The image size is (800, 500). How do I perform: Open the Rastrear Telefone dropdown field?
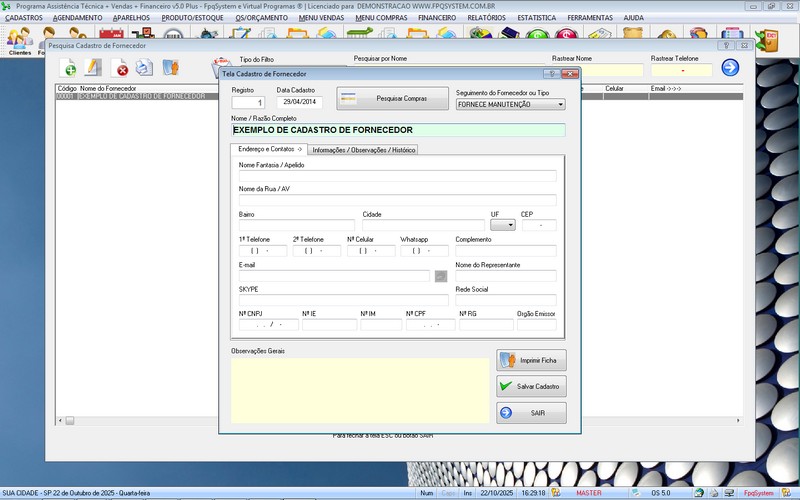[681, 71]
